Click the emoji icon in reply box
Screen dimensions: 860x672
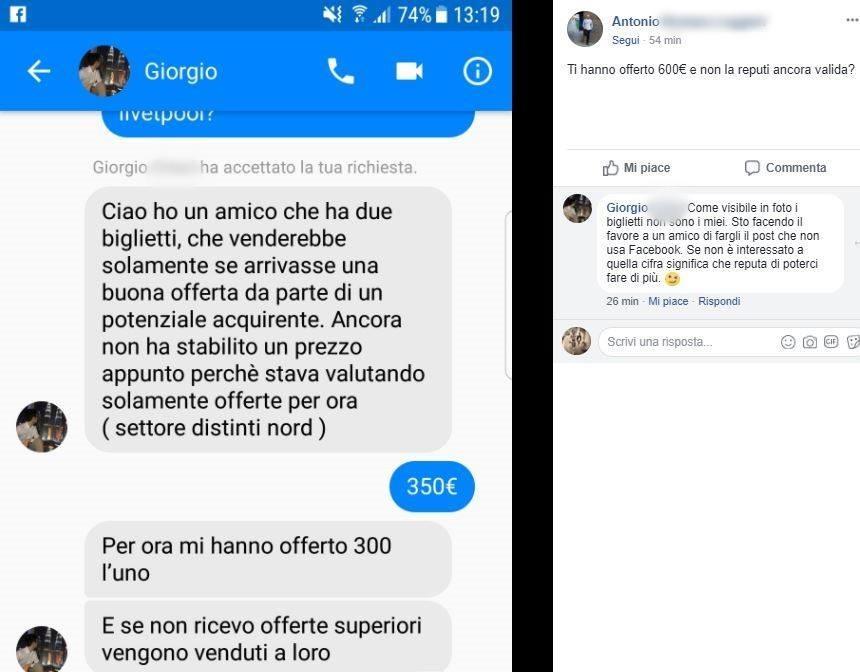[x=788, y=342]
